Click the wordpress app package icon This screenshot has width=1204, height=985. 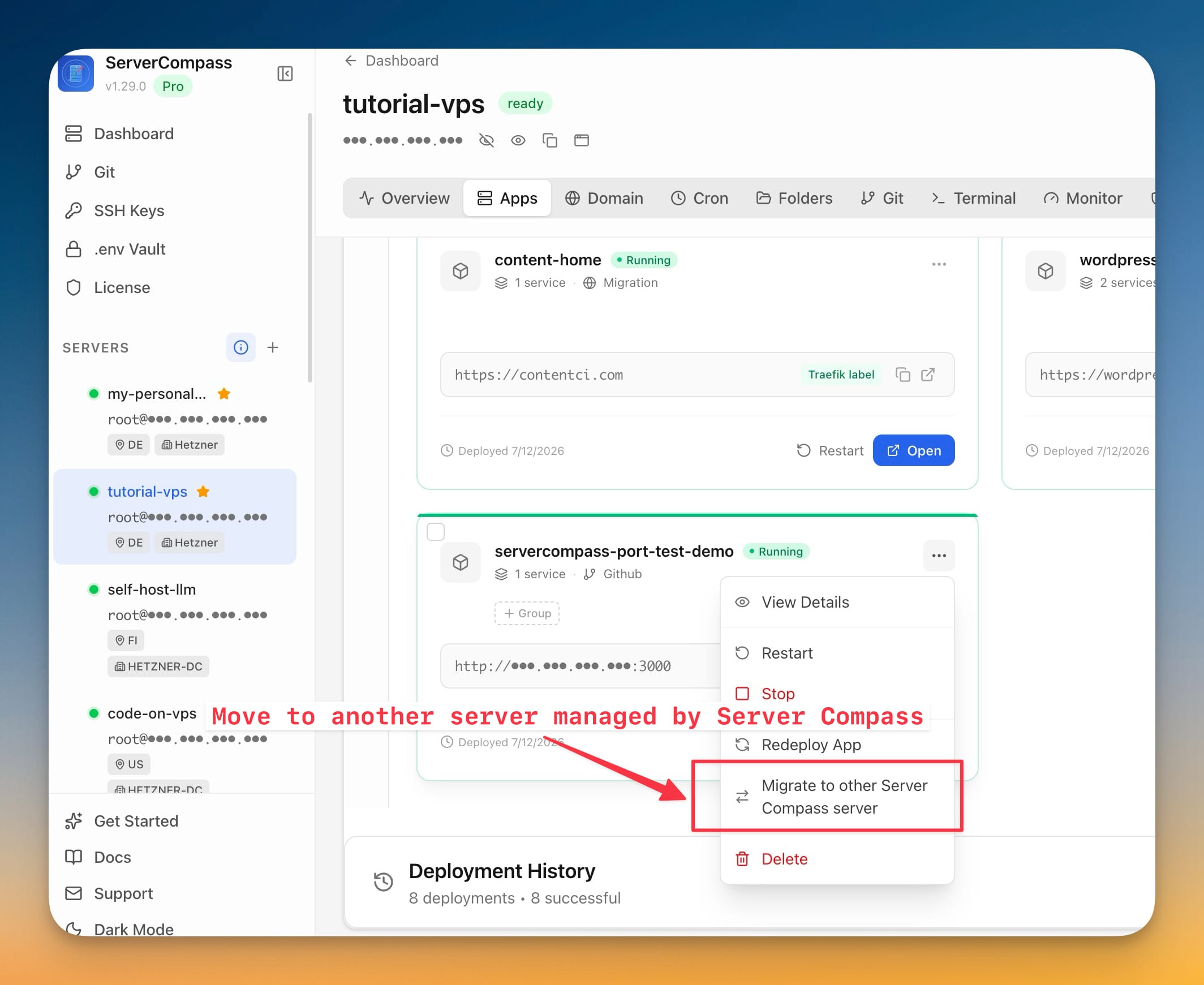point(1046,271)
